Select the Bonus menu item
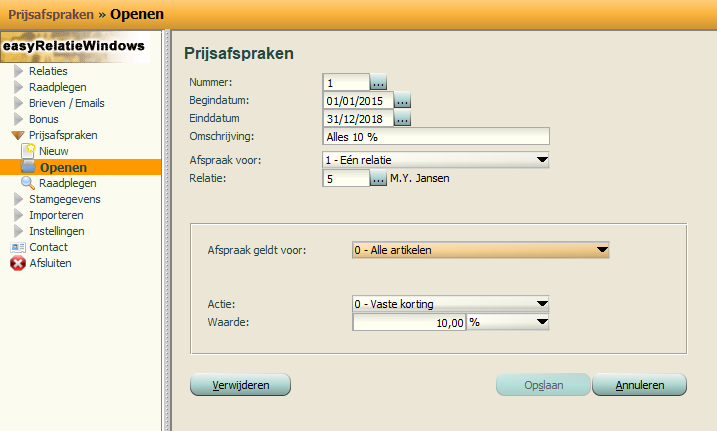717x431 pixels. coord(44,119)
